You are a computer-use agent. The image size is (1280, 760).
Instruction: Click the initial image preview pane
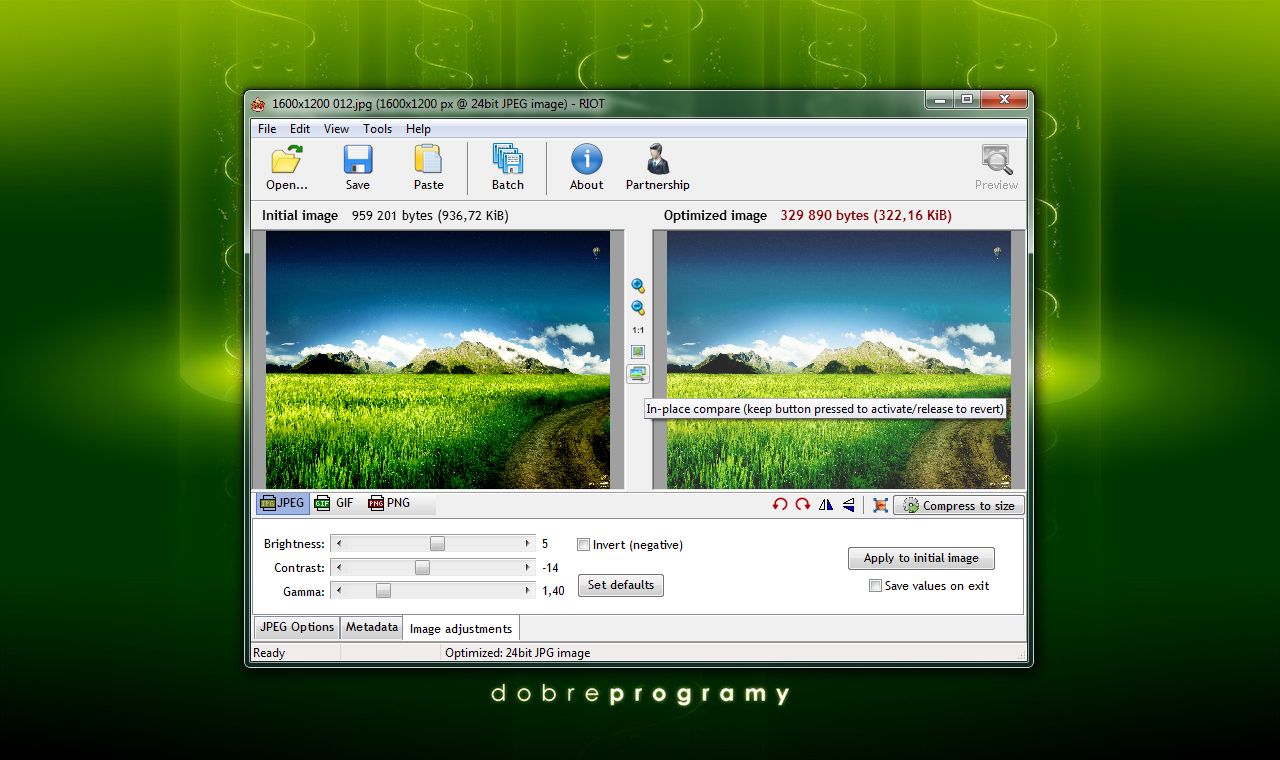click(x=438, y=360)
